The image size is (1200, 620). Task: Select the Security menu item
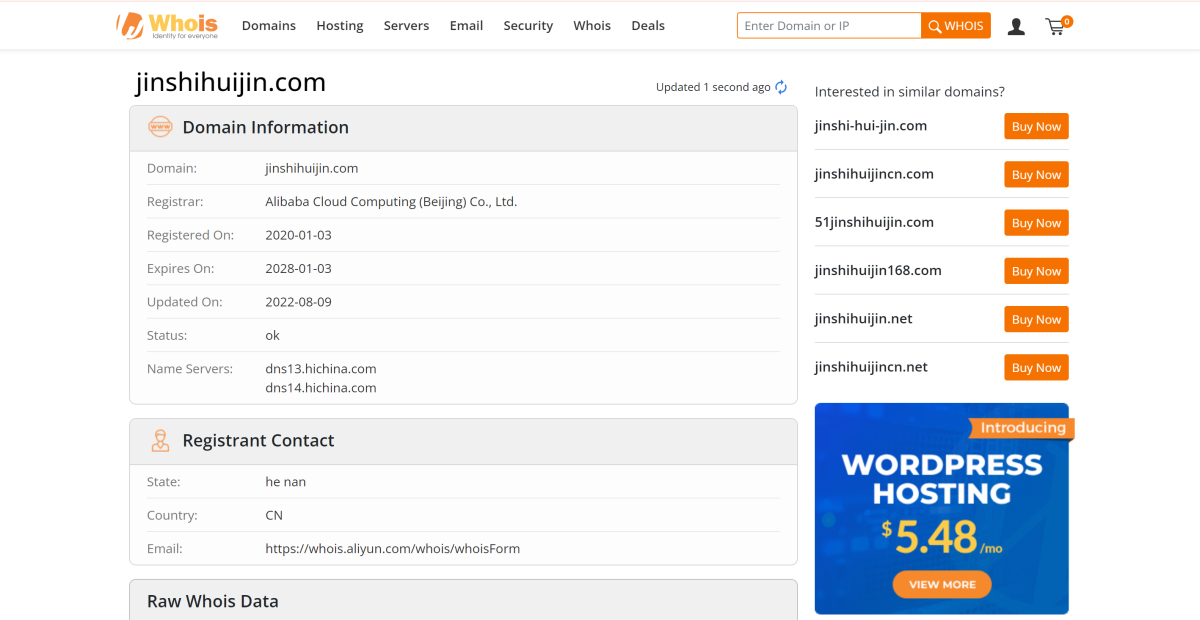pos(528,25)
